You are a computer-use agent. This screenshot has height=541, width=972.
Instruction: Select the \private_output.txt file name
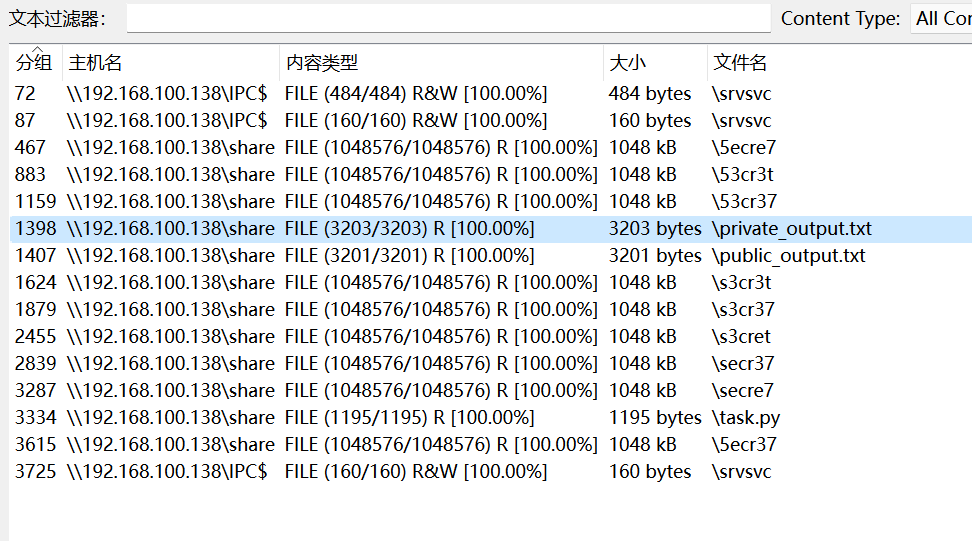(x=792, y=229)
